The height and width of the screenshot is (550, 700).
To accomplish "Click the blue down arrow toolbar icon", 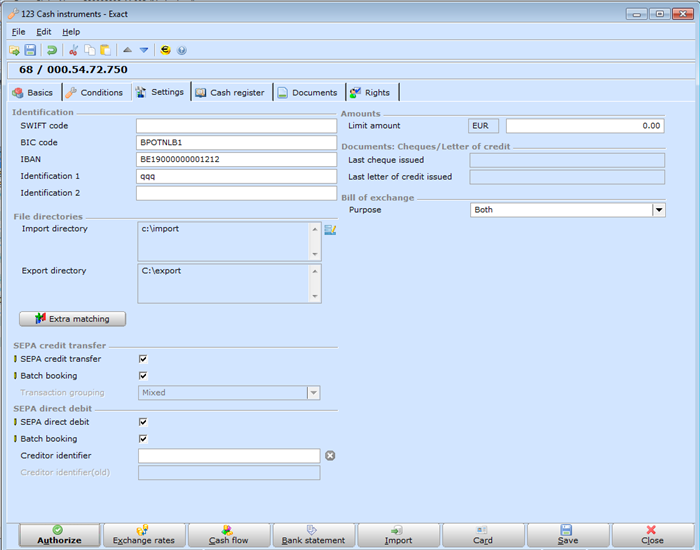I will point(144,50).
